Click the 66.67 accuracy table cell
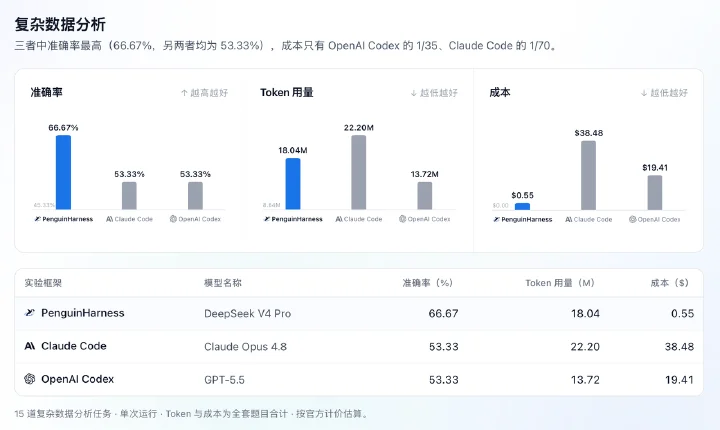720x430 pixels. [444, 313]
